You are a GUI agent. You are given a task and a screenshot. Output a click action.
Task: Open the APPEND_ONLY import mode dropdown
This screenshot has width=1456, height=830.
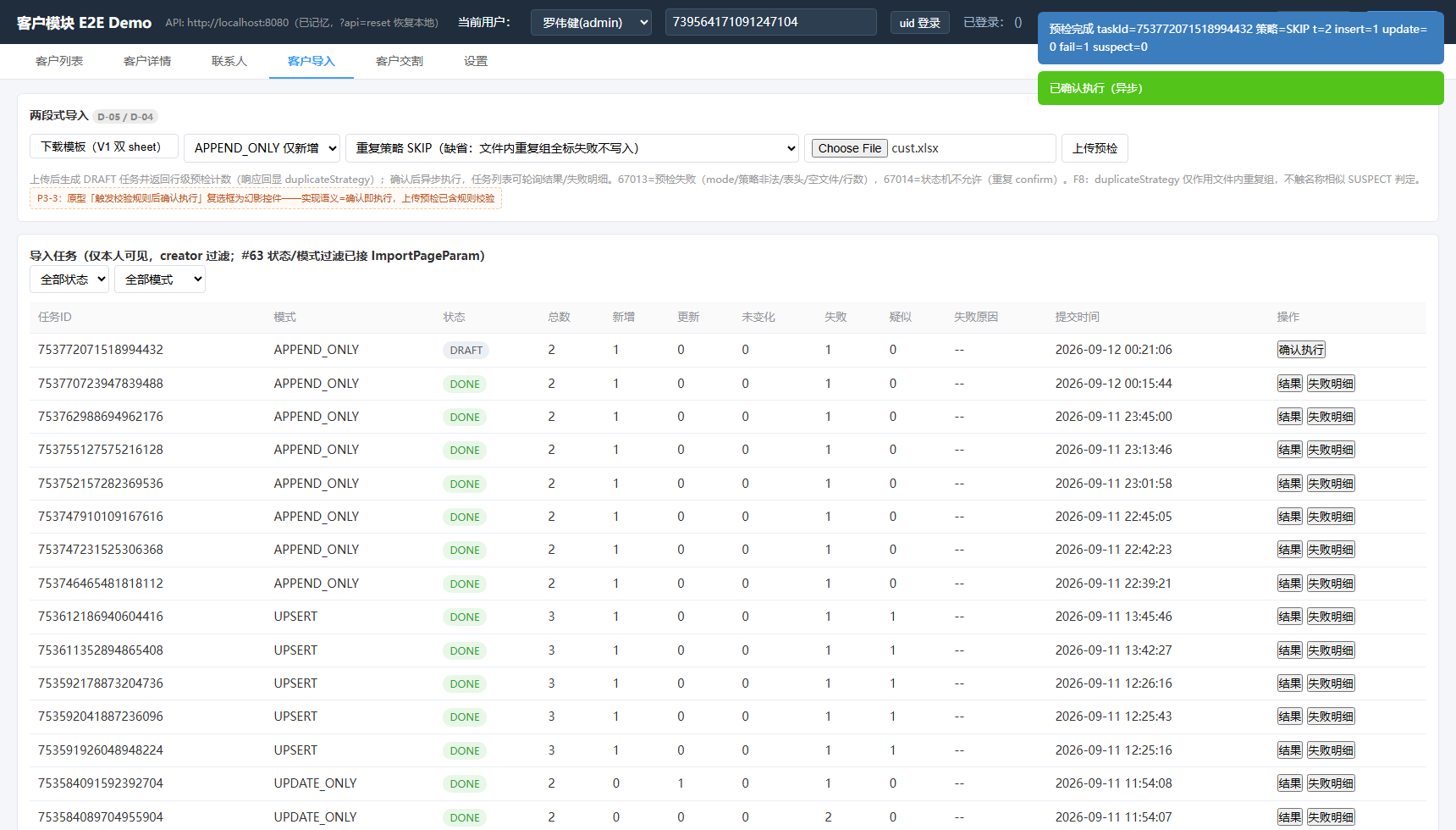tap(262, 148)
